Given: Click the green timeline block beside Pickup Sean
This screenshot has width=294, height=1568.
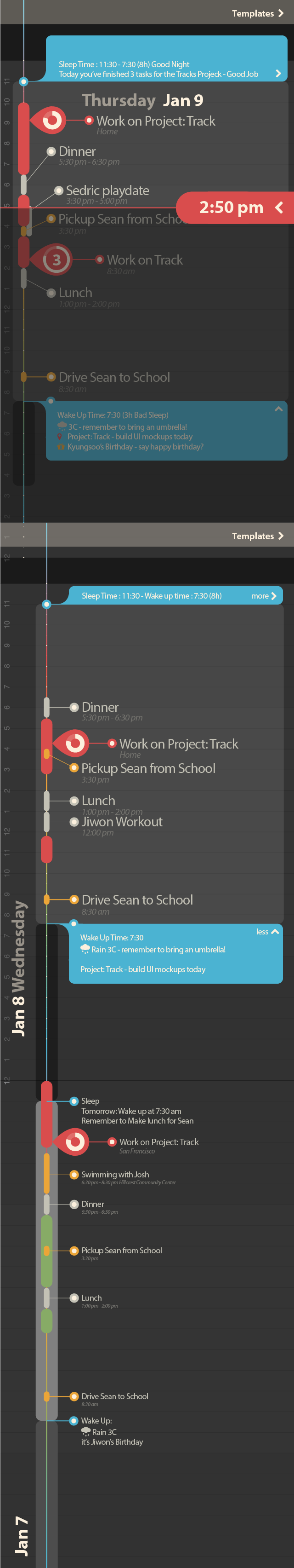Looking at the screenshot, I should coord(47,1250).
